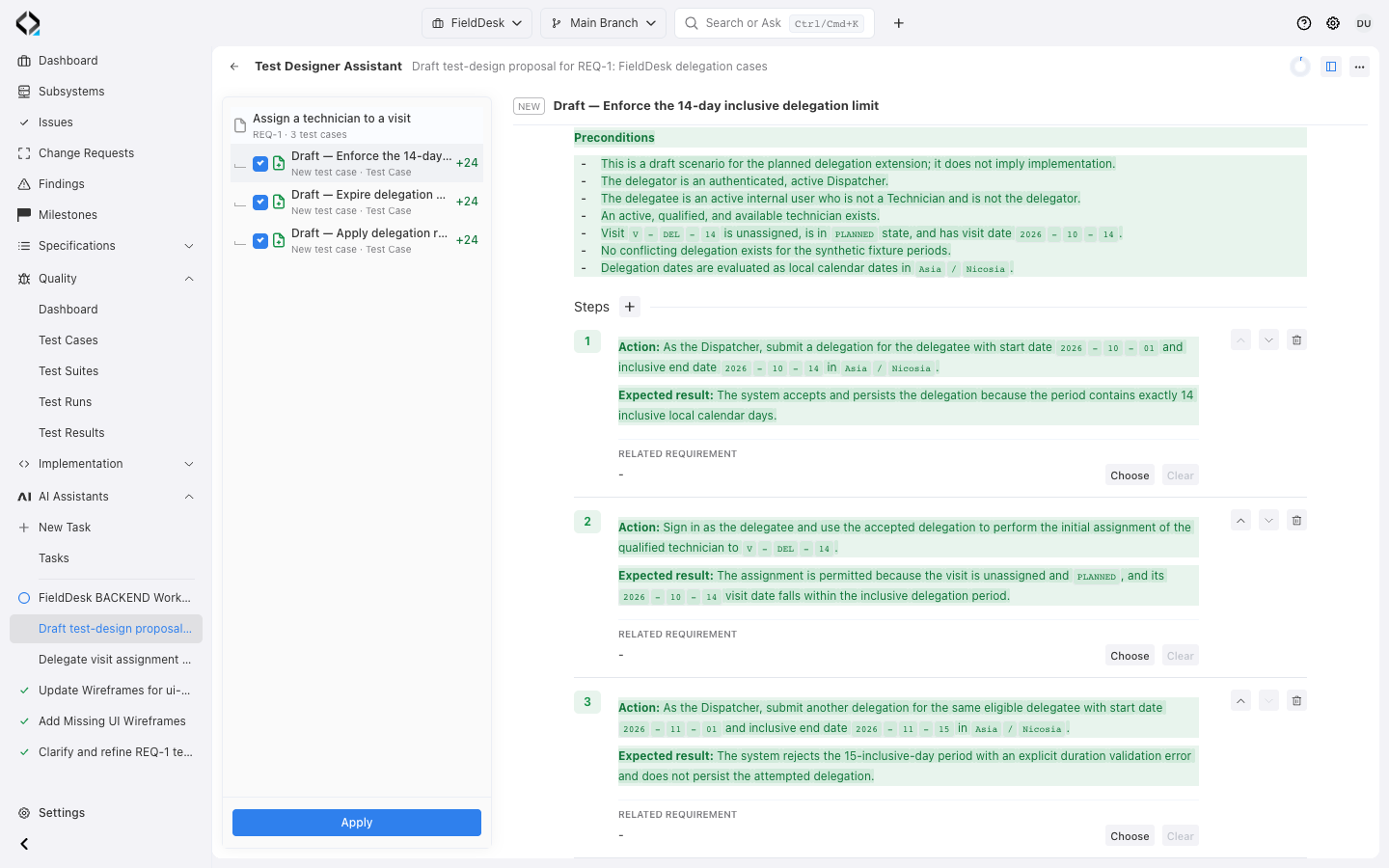Open Settings in the sidebar
This screenshot has width=1389, height=868.
click(x=106, y=813)
